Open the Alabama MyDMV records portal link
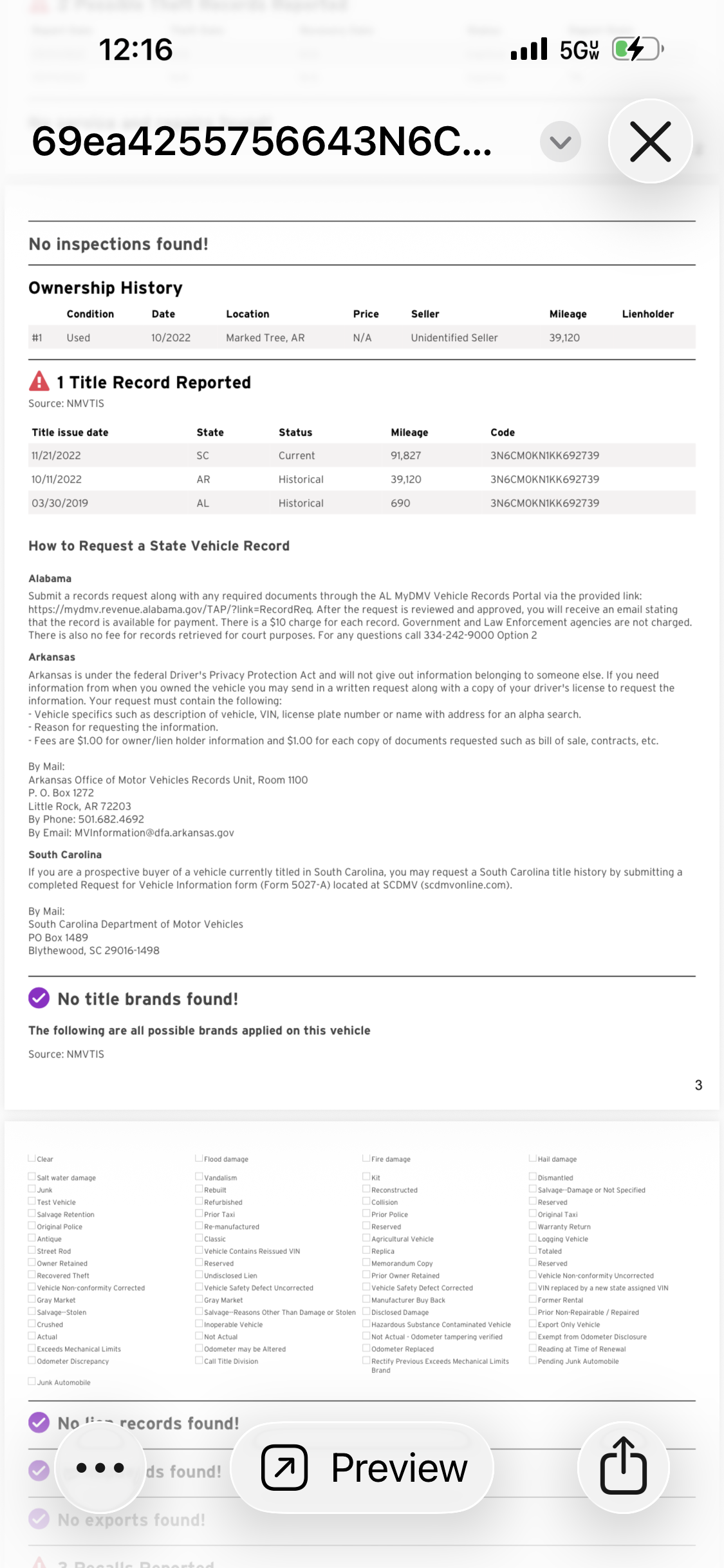 point(171,609)
